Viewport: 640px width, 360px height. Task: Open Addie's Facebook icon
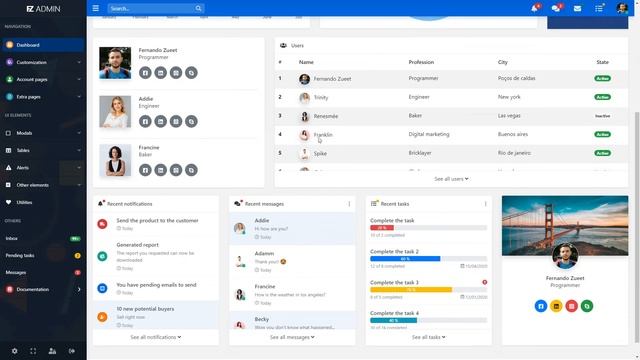tap(145, 121)
